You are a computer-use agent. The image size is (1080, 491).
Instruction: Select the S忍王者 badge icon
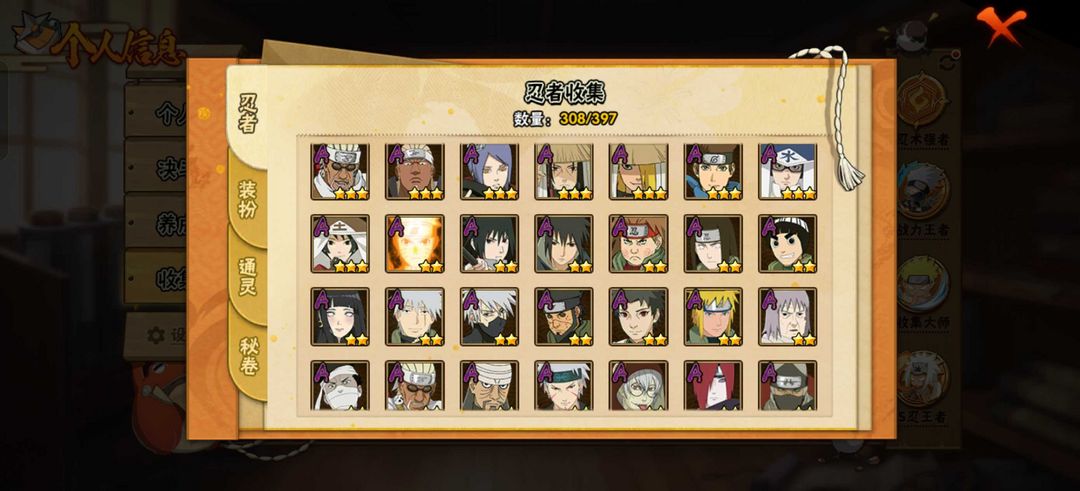pos(923,382)
